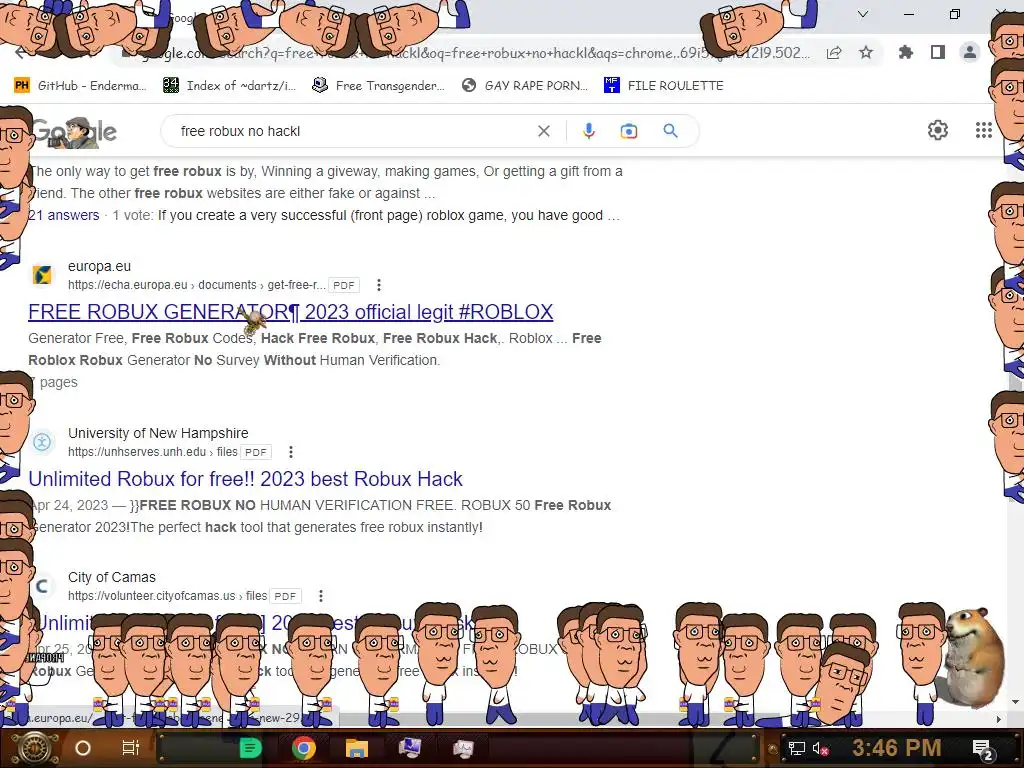Open the ornate Start button on taskbar
This screenshot has height=768, width=1024.
(x=34, y=748)
